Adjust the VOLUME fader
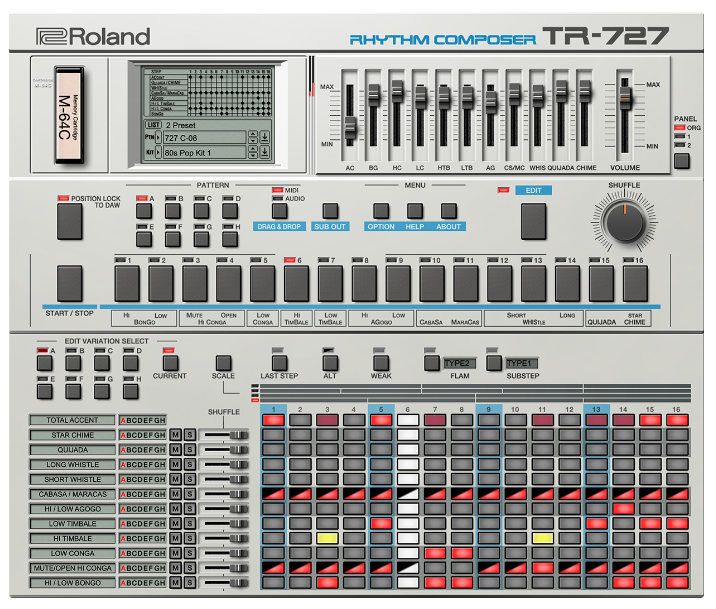The image size is (716, 609). click(x=625, y=98)
